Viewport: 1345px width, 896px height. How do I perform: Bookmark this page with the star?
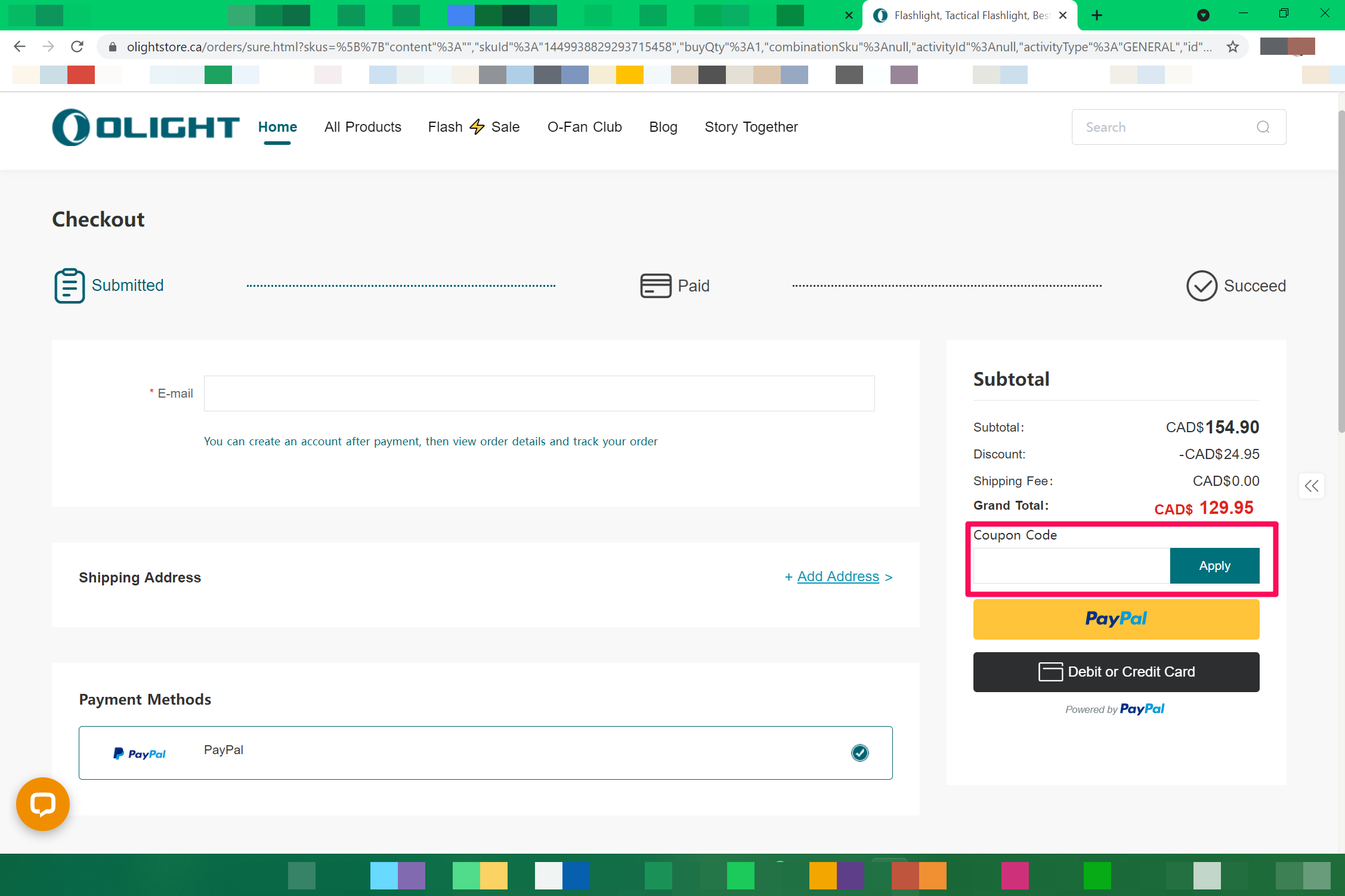click(1233, 46)
